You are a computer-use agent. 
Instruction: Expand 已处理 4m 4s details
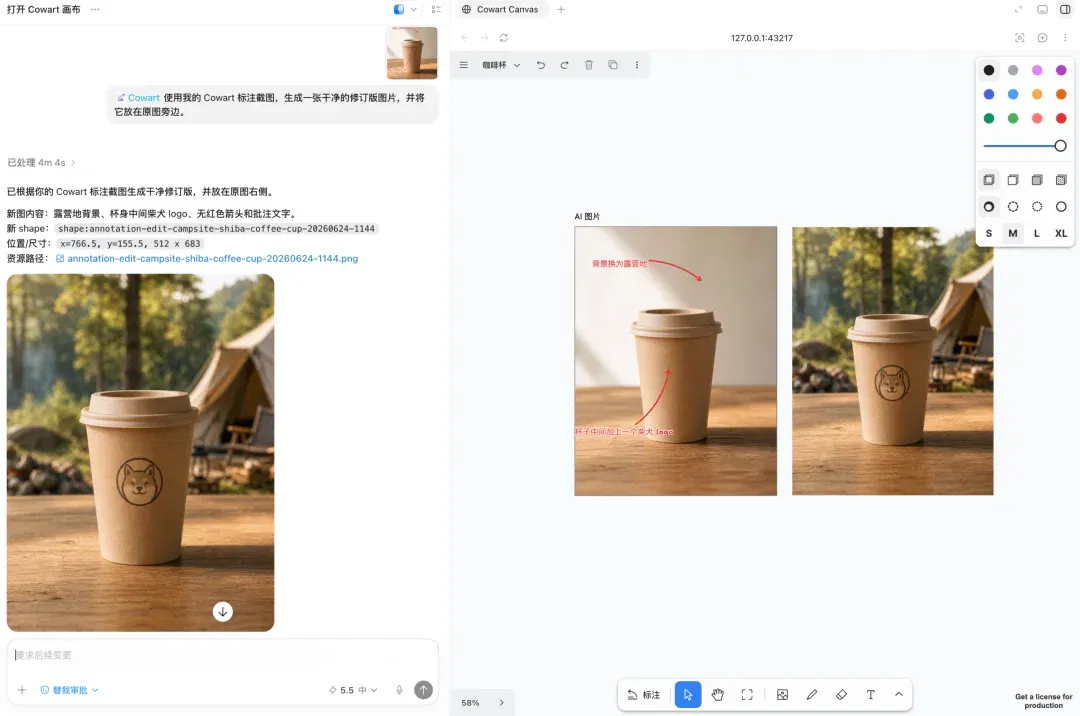(41, 162)
